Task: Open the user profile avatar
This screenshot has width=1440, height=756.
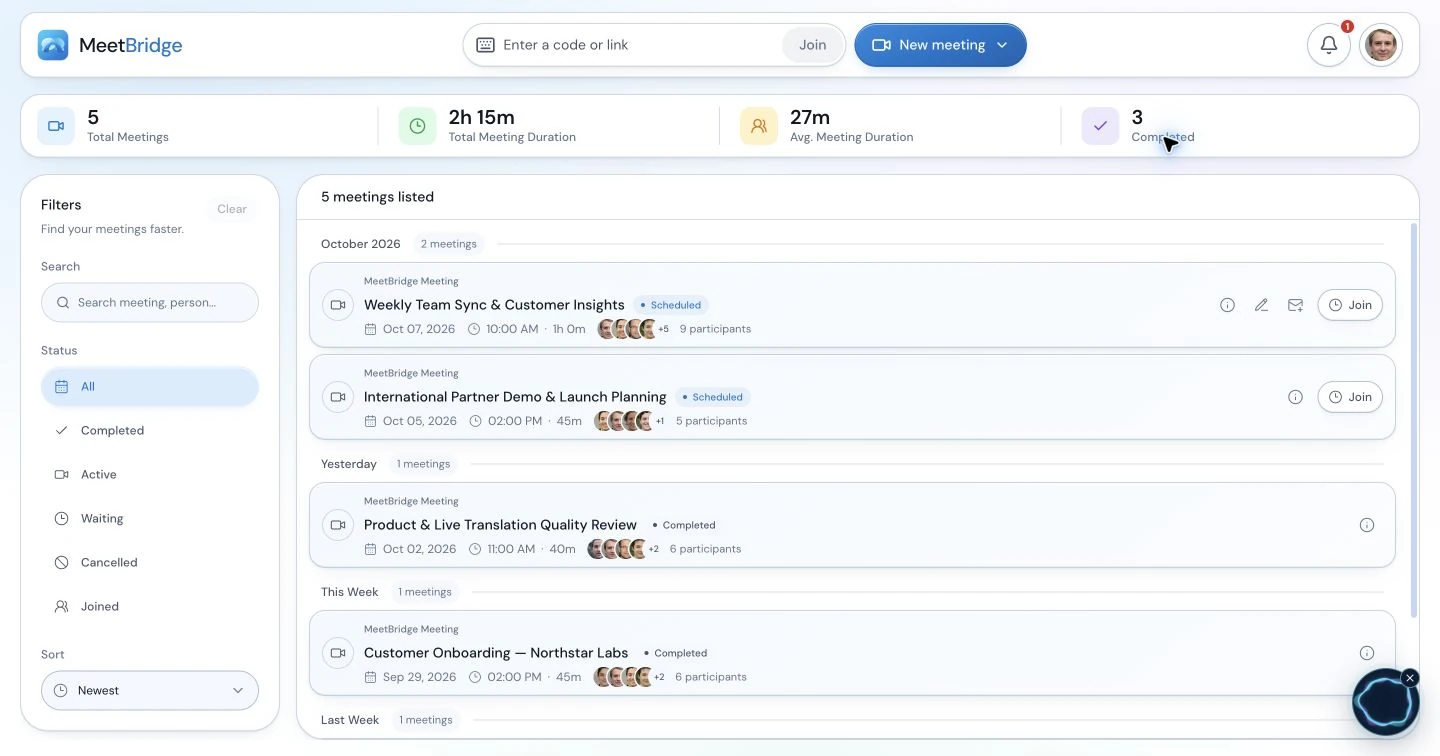Action: 1381,45
